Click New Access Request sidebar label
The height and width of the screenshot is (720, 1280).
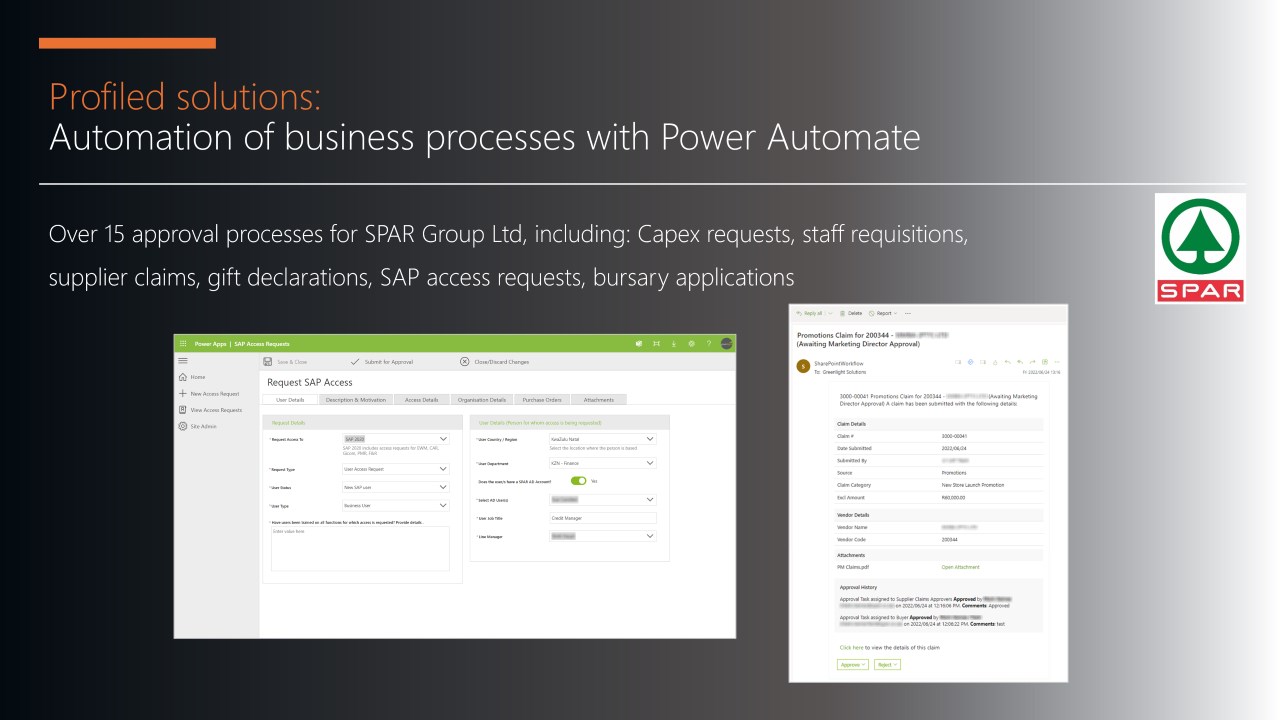(x=215, y=394)
